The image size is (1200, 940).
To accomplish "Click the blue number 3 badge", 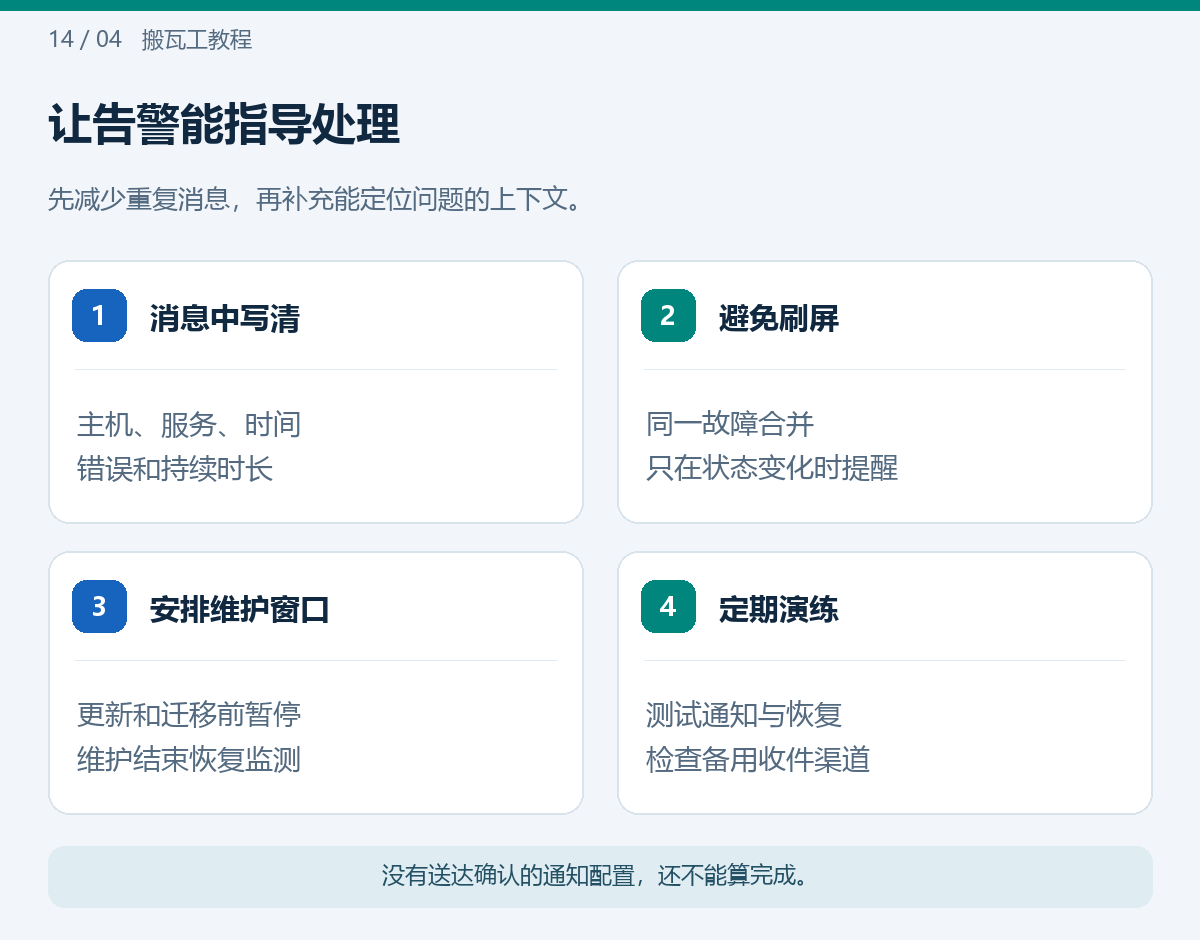I will (x=99, y=606).
